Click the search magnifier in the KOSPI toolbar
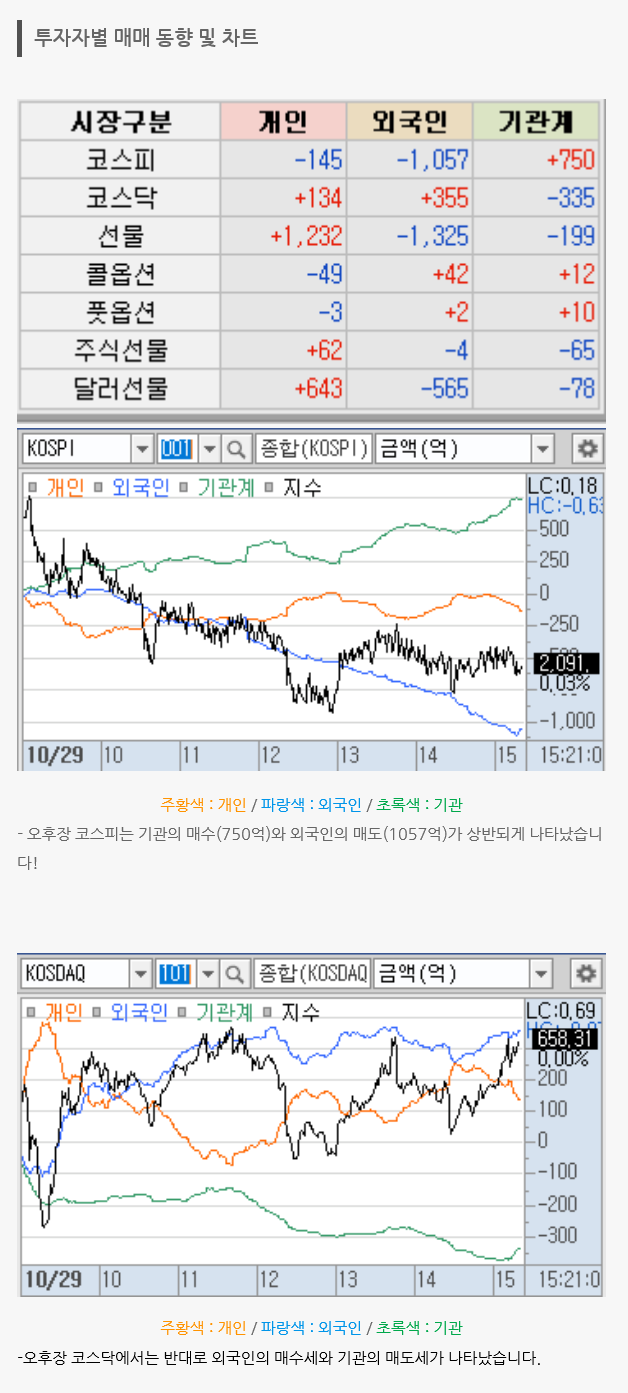The width and height of the screenshot is (628, 1393). [x=236, y=449]
